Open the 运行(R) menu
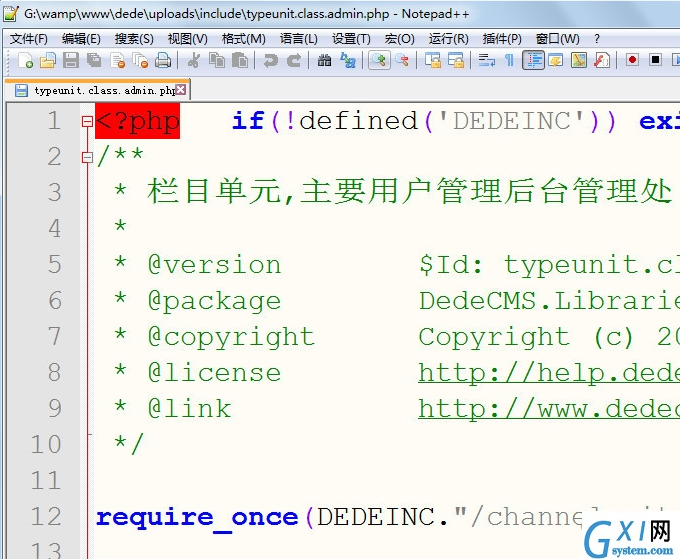Screen dimensions: 680x559 pyautogui.click(x=448, y=39)
